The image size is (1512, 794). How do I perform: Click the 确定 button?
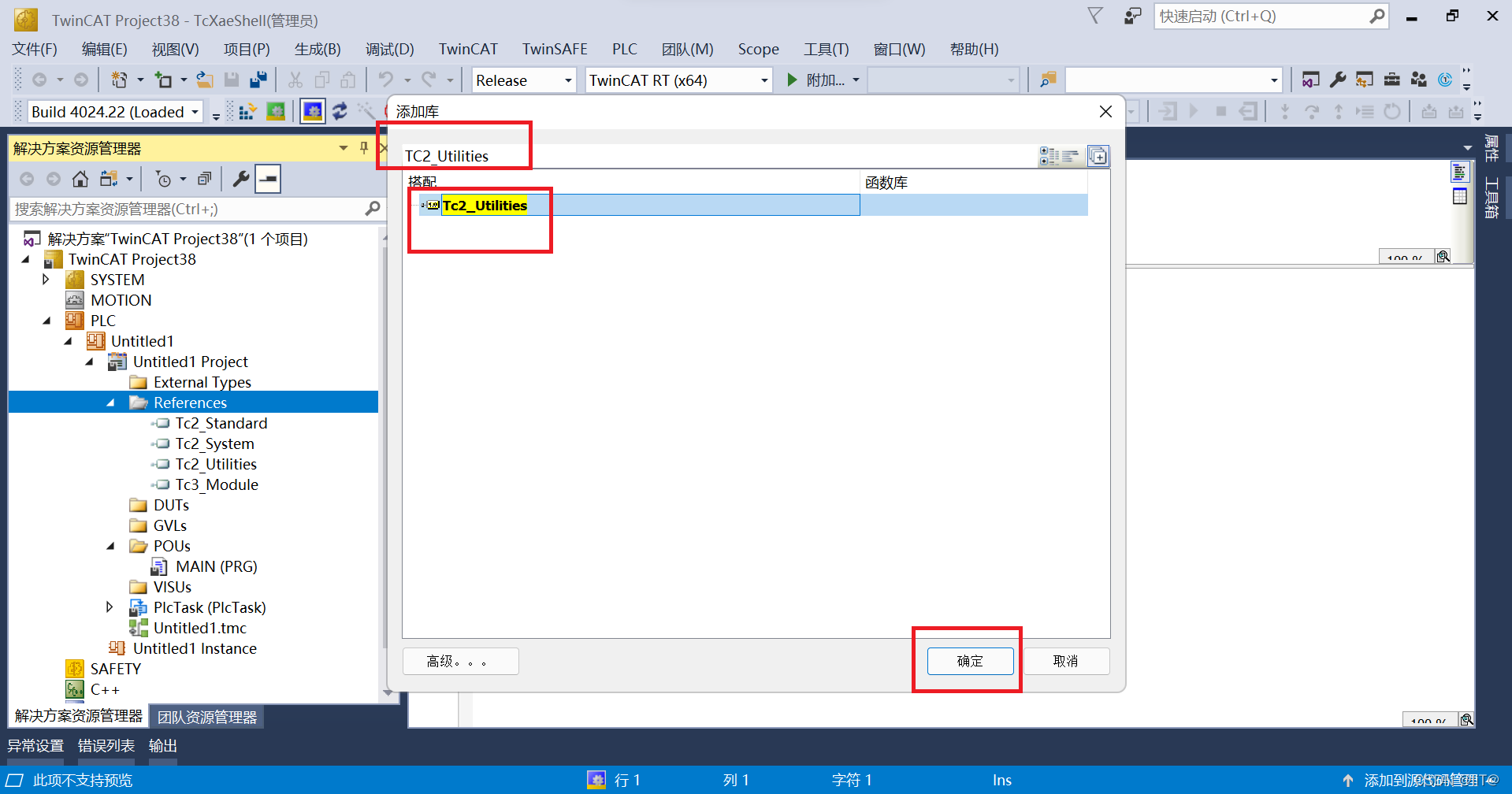970,661
